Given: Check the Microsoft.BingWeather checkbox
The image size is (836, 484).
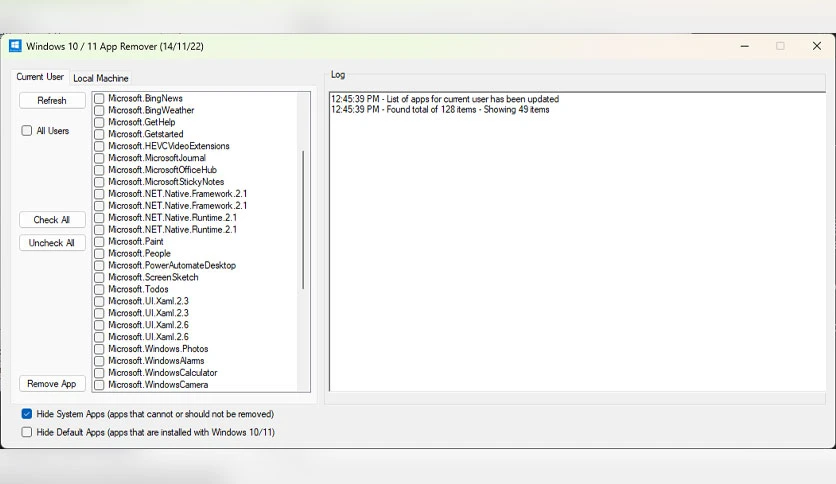Looking at the screenshot, I should pyautogui.click(x=99, y=110).
